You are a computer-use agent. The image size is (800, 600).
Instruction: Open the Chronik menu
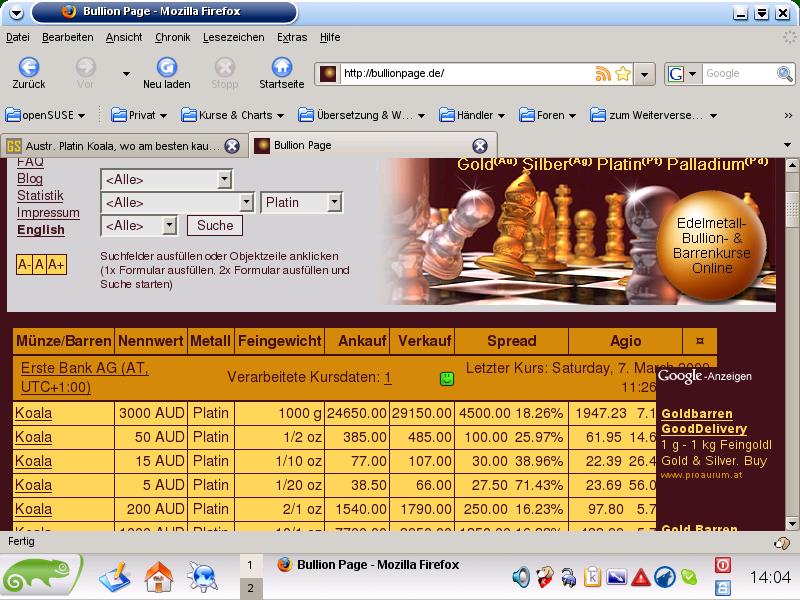(x=172, y=37)
